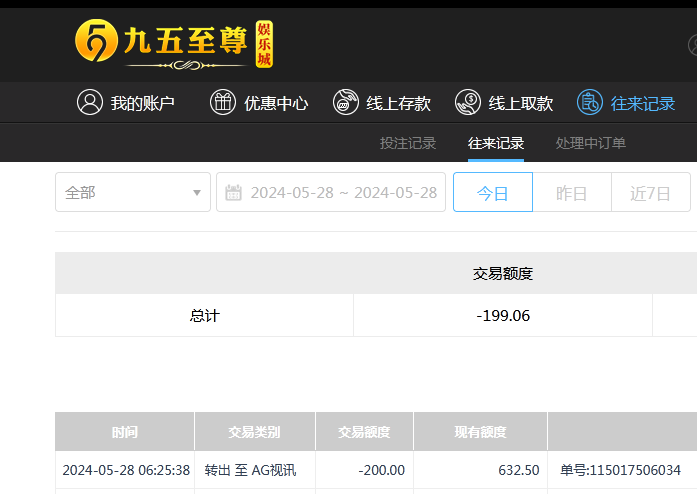Switch to 处理中订单 tab

point(591,143)
